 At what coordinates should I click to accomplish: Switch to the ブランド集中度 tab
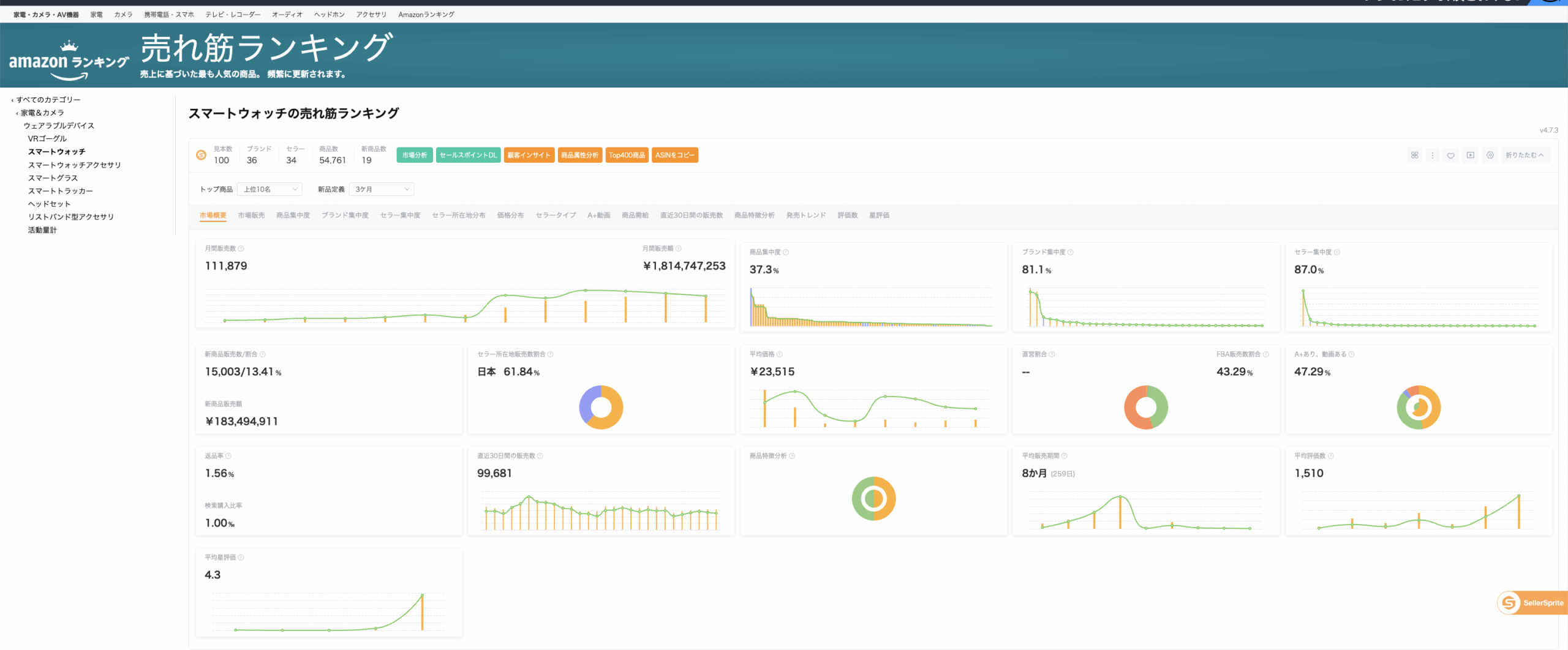pyautogui.click(x=345, y=215)
